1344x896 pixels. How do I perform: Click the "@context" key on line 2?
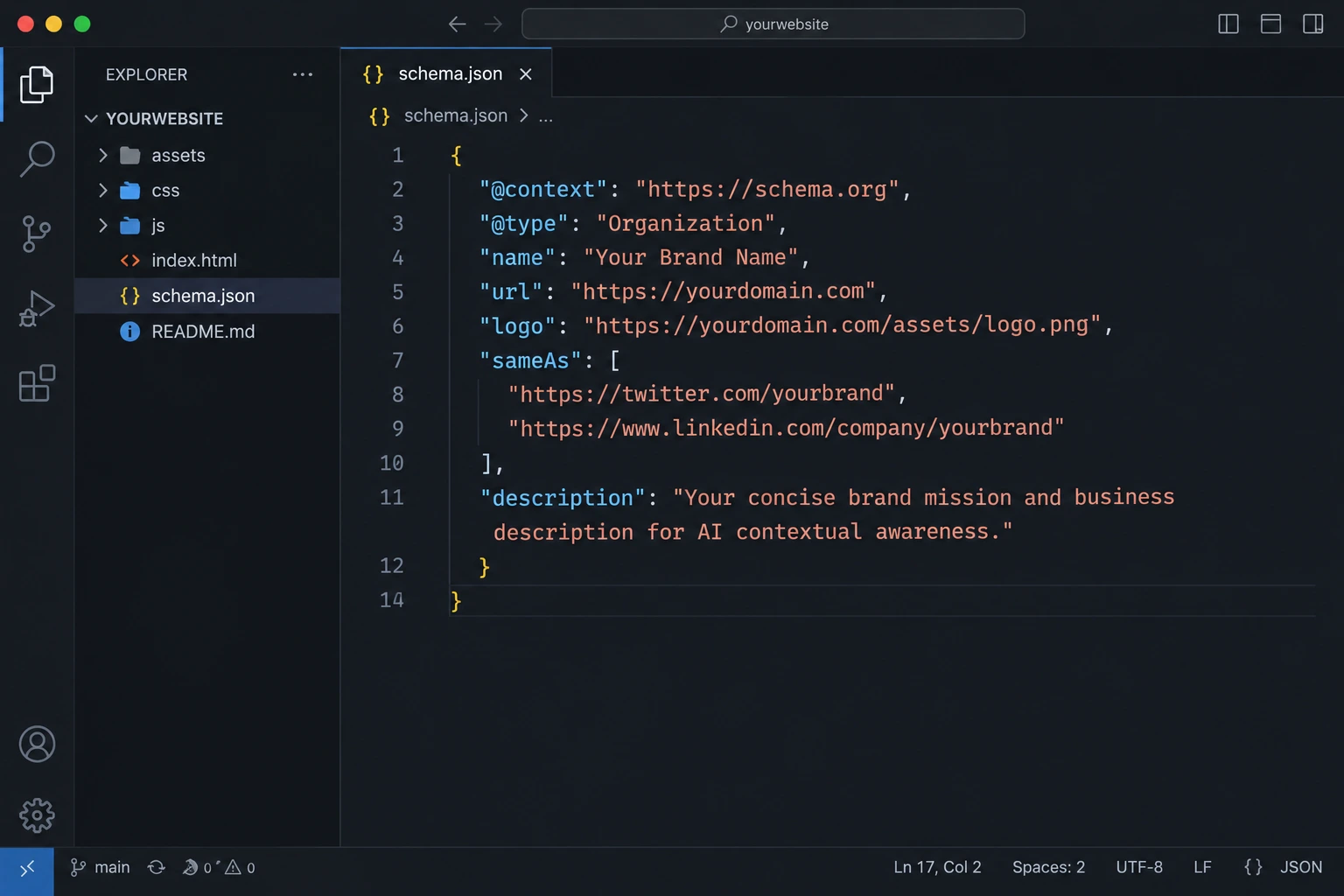pyautogui.click(x=542, y=189)
